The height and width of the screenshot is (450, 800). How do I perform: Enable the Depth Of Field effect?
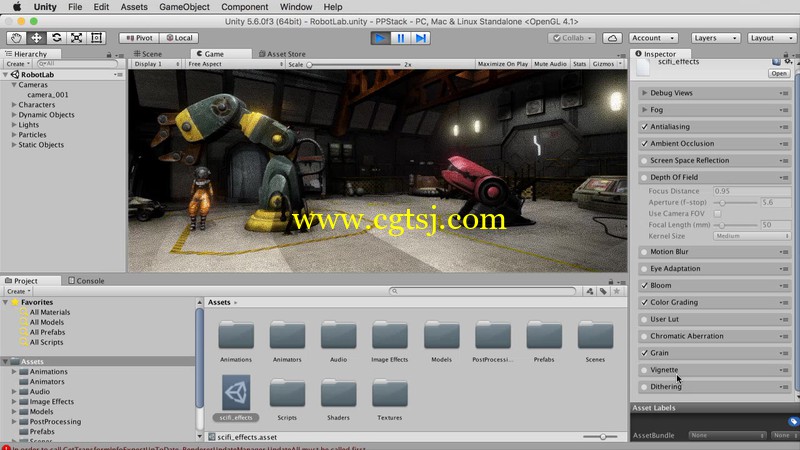pos(644,178)
